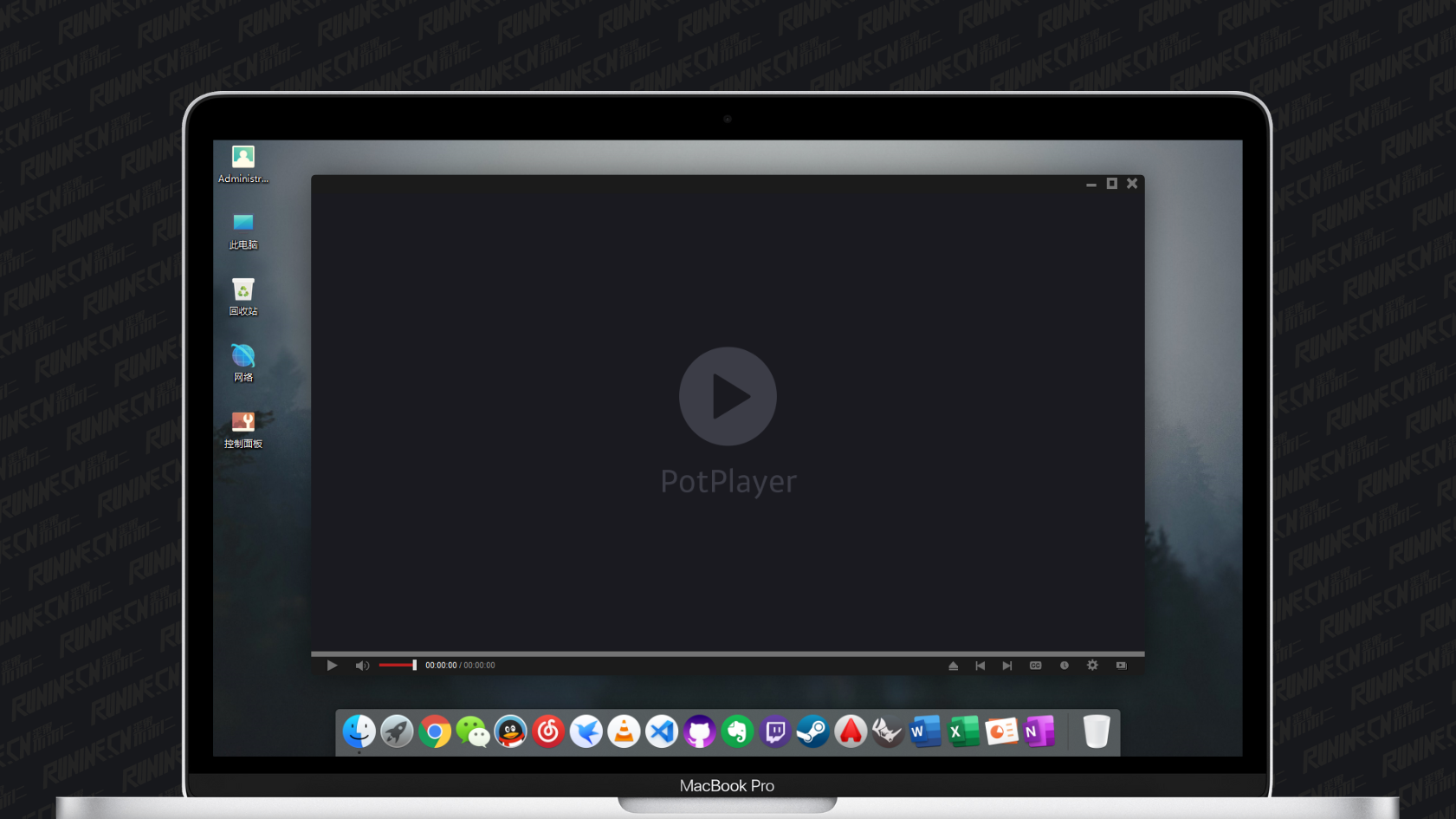
Task: Launch Google Chrome from the dock
Action: [x=435, y=731]
